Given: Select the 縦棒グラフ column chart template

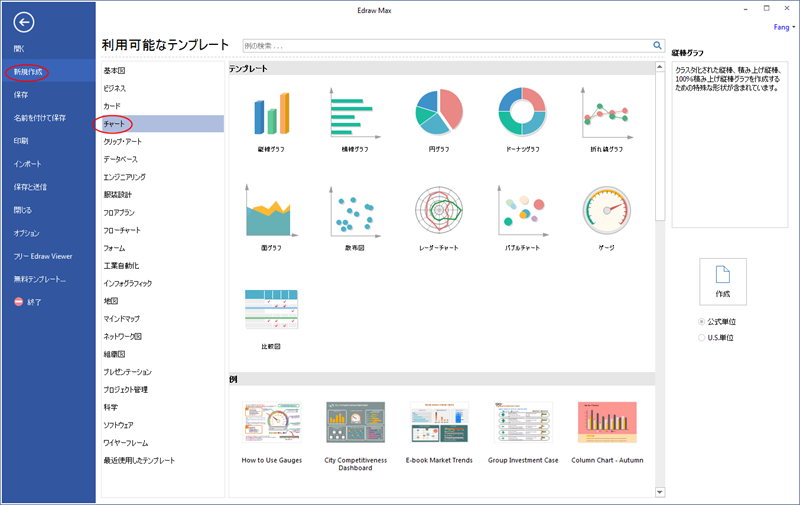Looking at the screenshot, I should (271, 115).
